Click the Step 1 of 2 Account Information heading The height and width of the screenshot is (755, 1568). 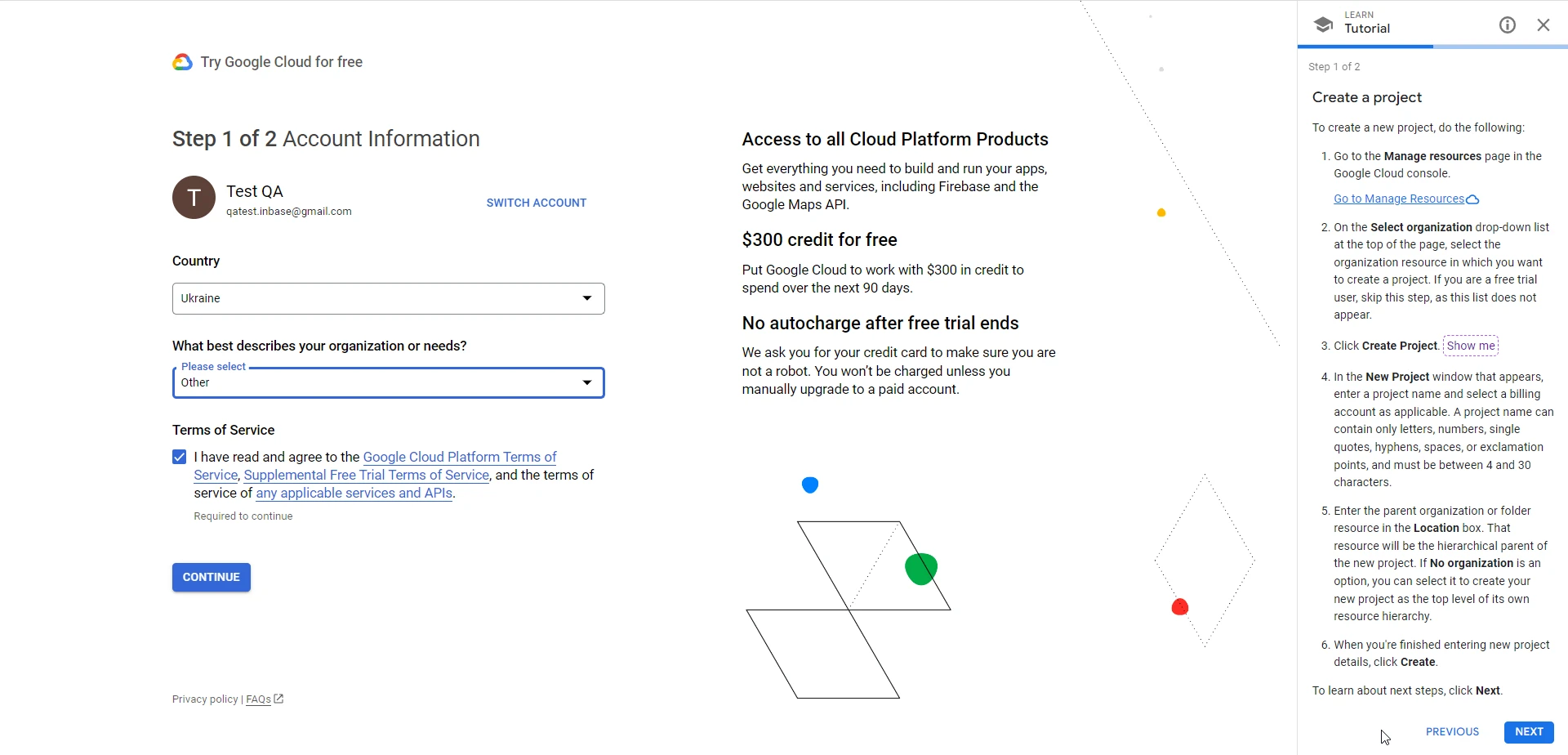[326, 139]
